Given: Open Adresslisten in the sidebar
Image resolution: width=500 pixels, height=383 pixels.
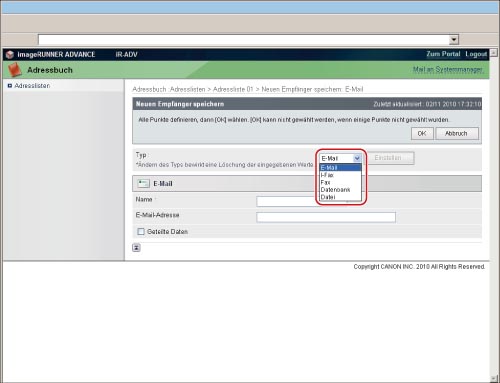Looking at the screenshot, I should coord(32,86).
